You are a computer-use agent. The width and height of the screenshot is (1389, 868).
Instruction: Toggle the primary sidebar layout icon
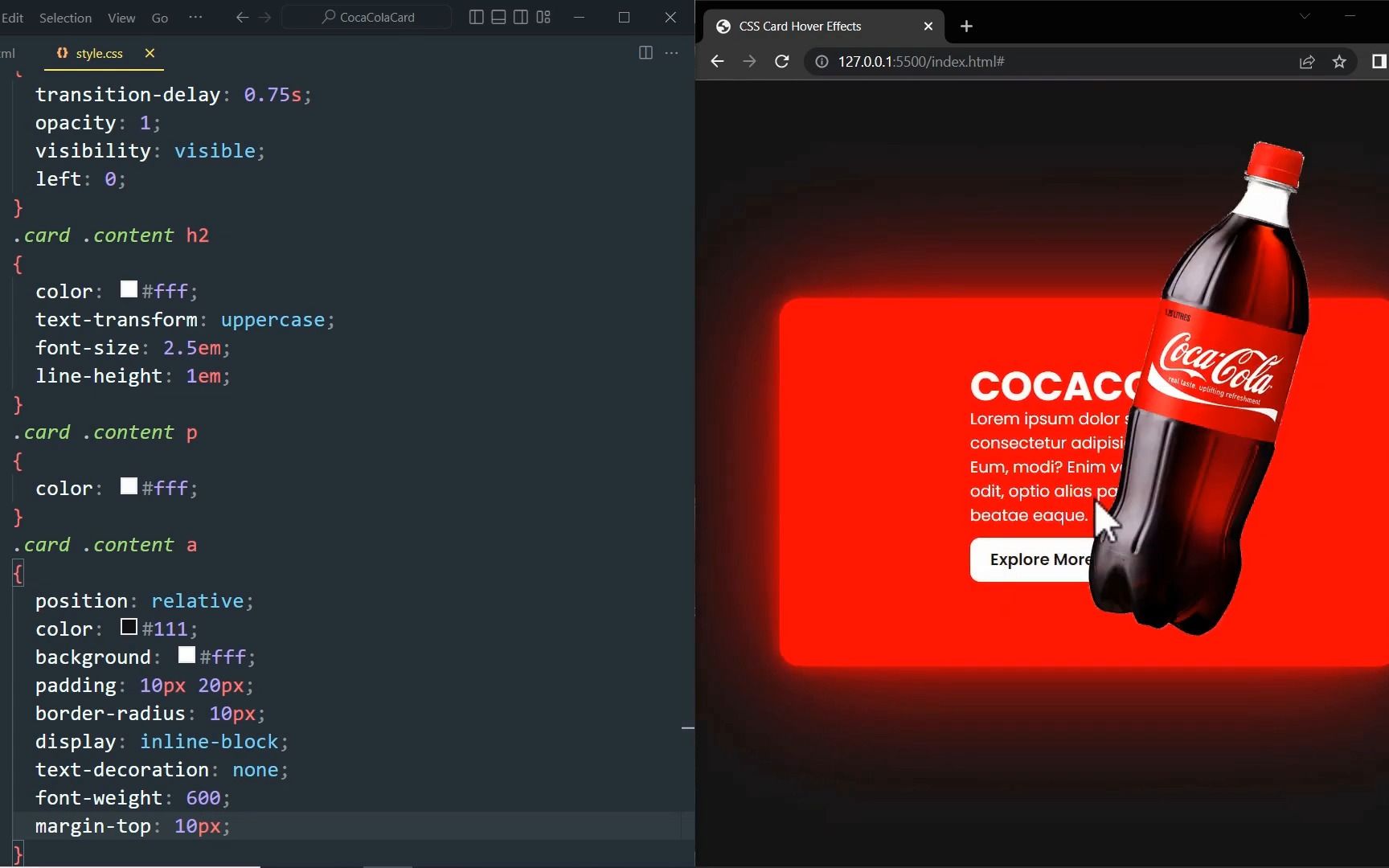tap(475, 17)
